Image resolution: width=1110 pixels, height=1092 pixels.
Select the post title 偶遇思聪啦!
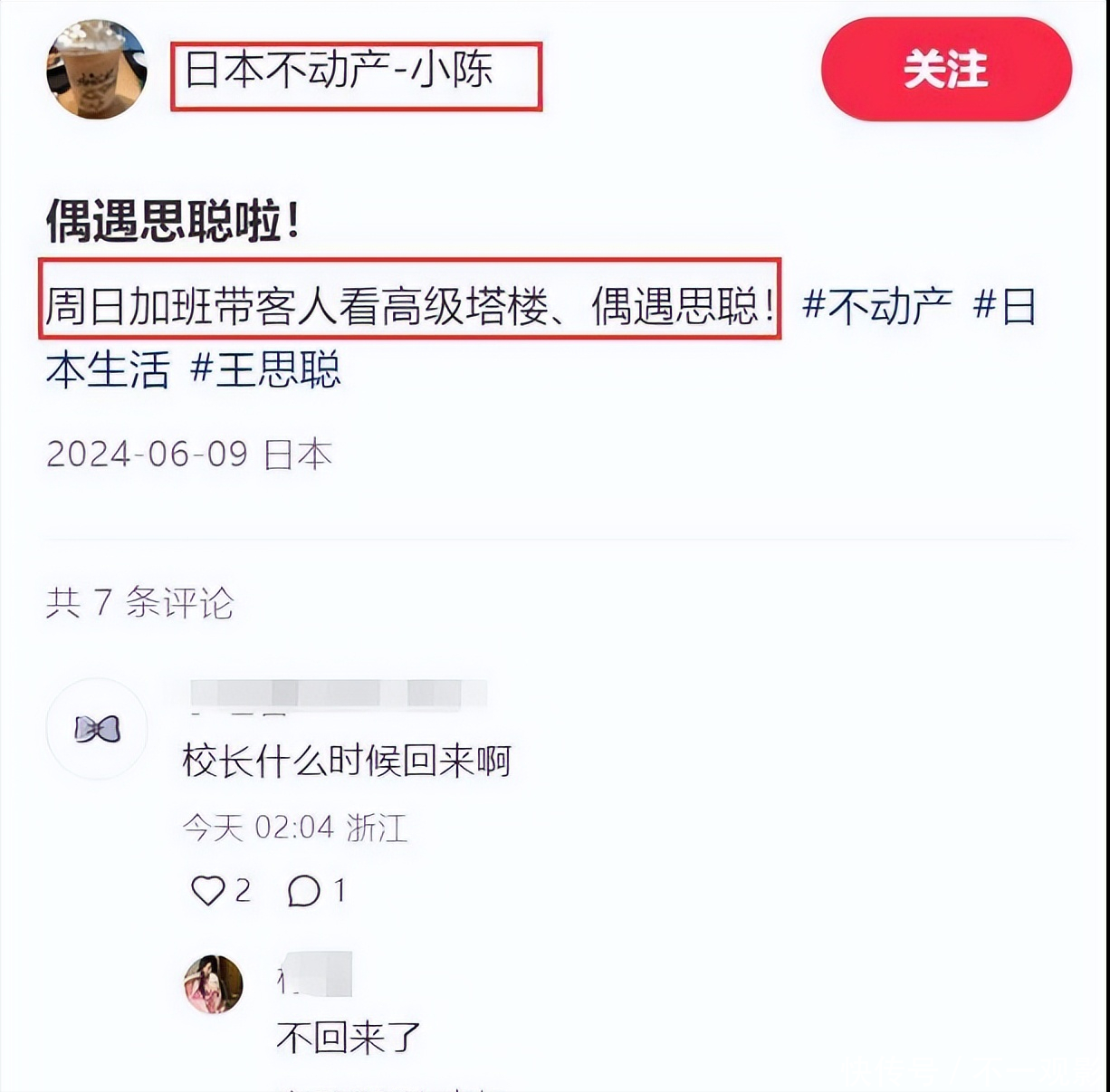(x=173, y=221)
